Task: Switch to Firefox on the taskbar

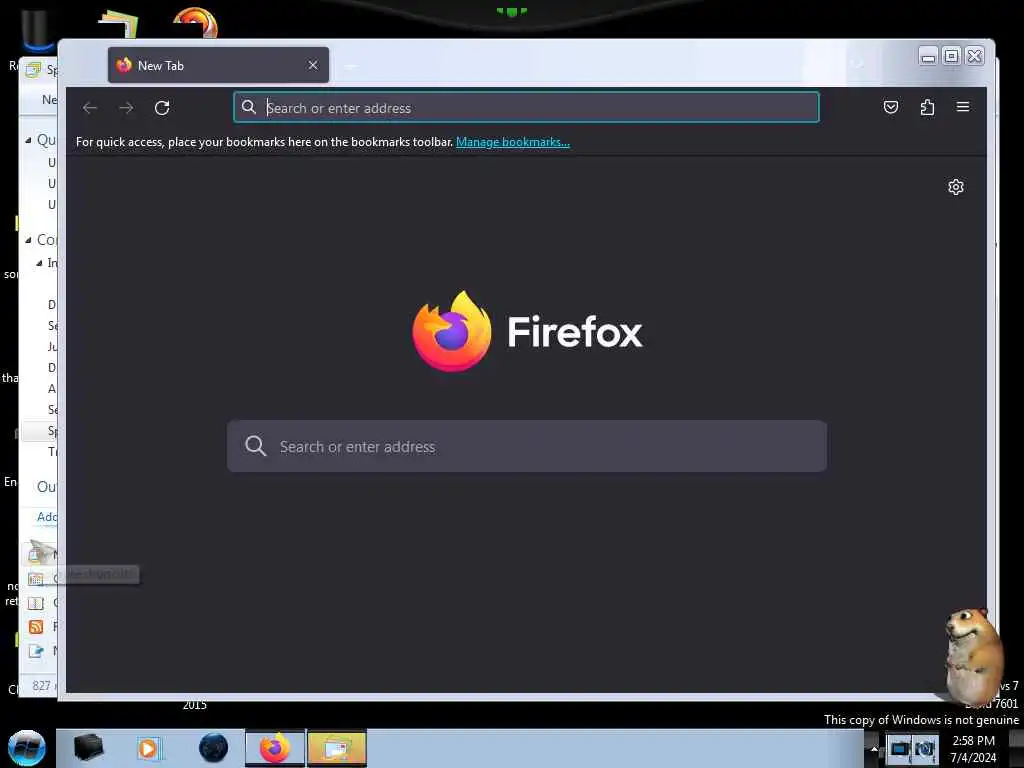Action: pyautogui.click(x=275, y=748)
